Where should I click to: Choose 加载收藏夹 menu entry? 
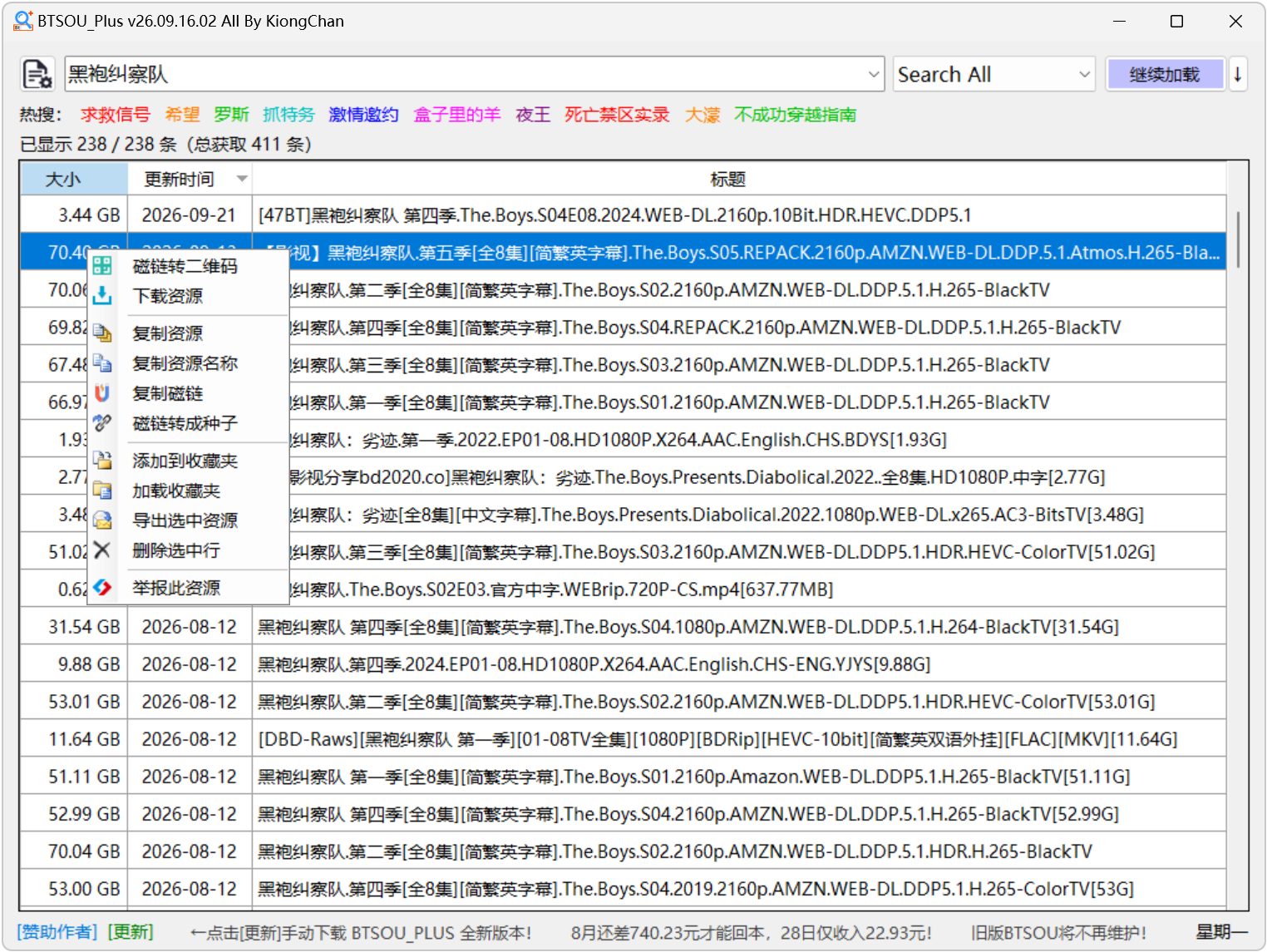tap(188, 491)
